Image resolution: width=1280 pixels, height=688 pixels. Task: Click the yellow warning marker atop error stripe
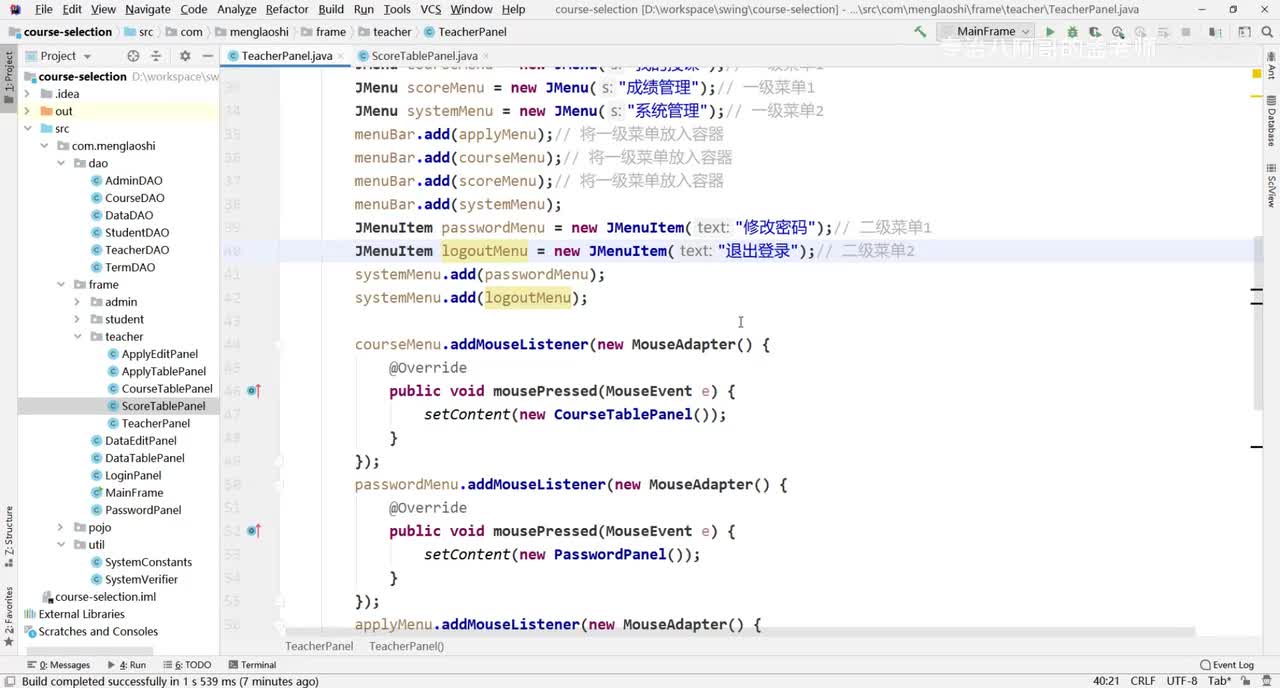[x=1257, y=73]
